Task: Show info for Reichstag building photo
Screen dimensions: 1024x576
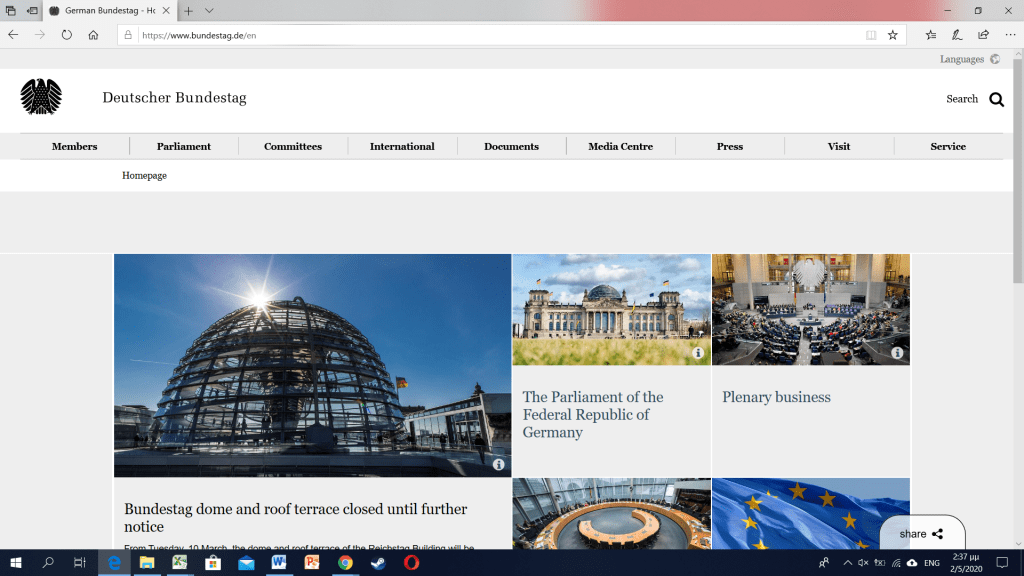Action: coord(698,353)
